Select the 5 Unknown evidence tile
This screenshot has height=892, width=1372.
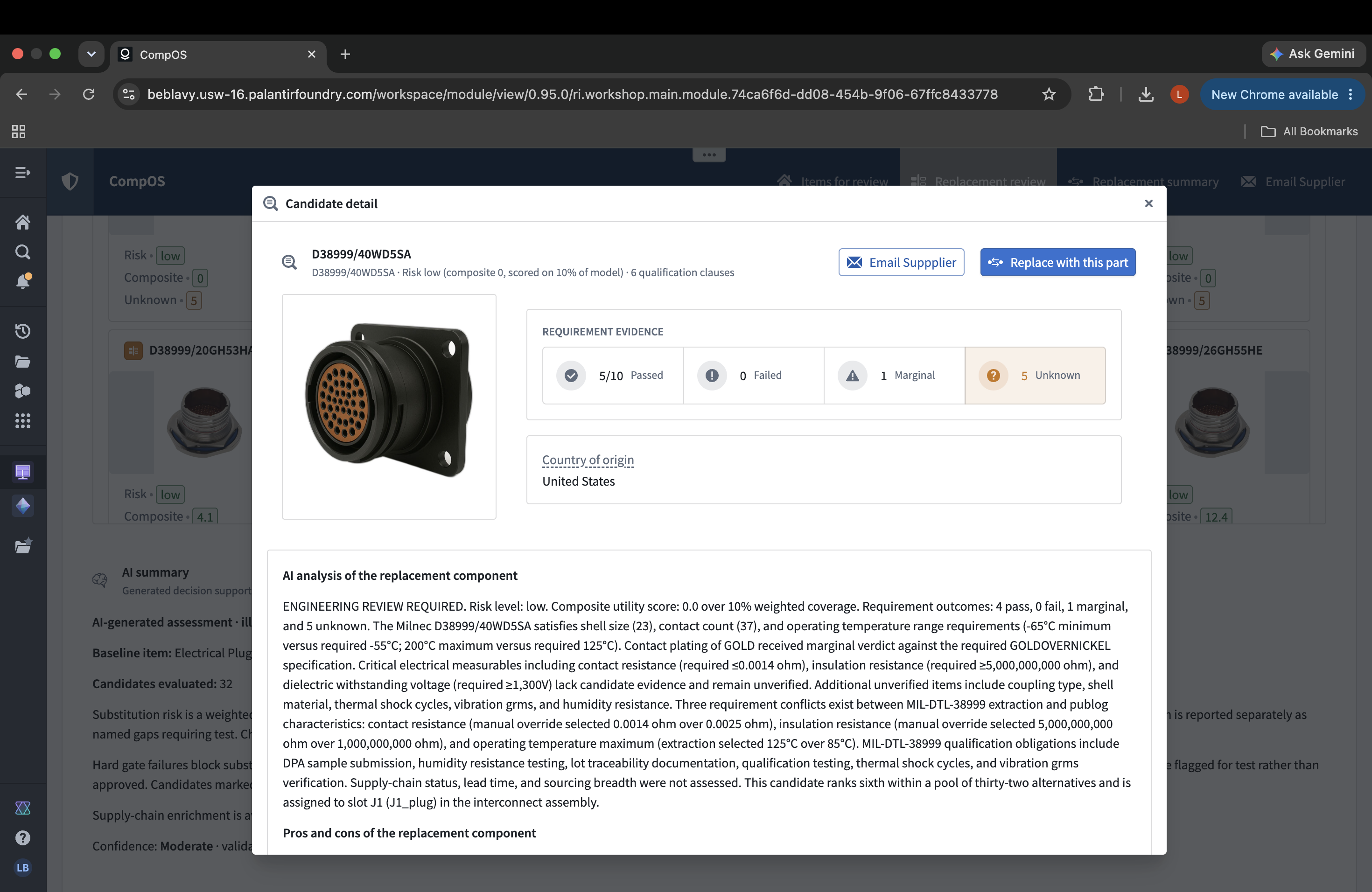tap(1035, 375)
